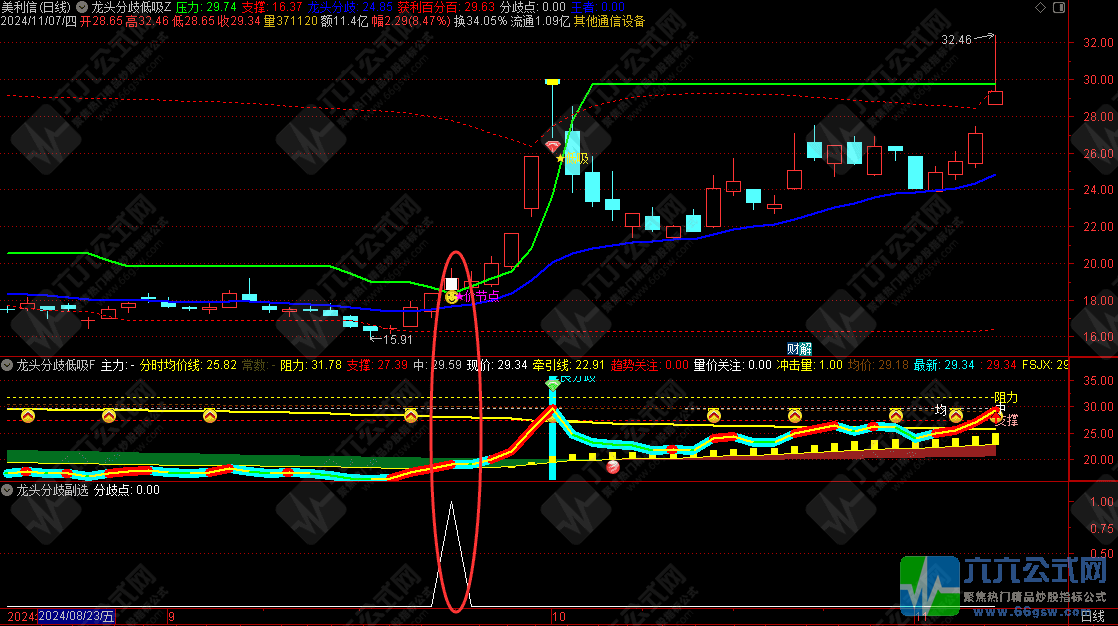Click the window restore icon at top right
Image resolution: width=1118 pixels, height=626 pixels.
(1061, 7)
